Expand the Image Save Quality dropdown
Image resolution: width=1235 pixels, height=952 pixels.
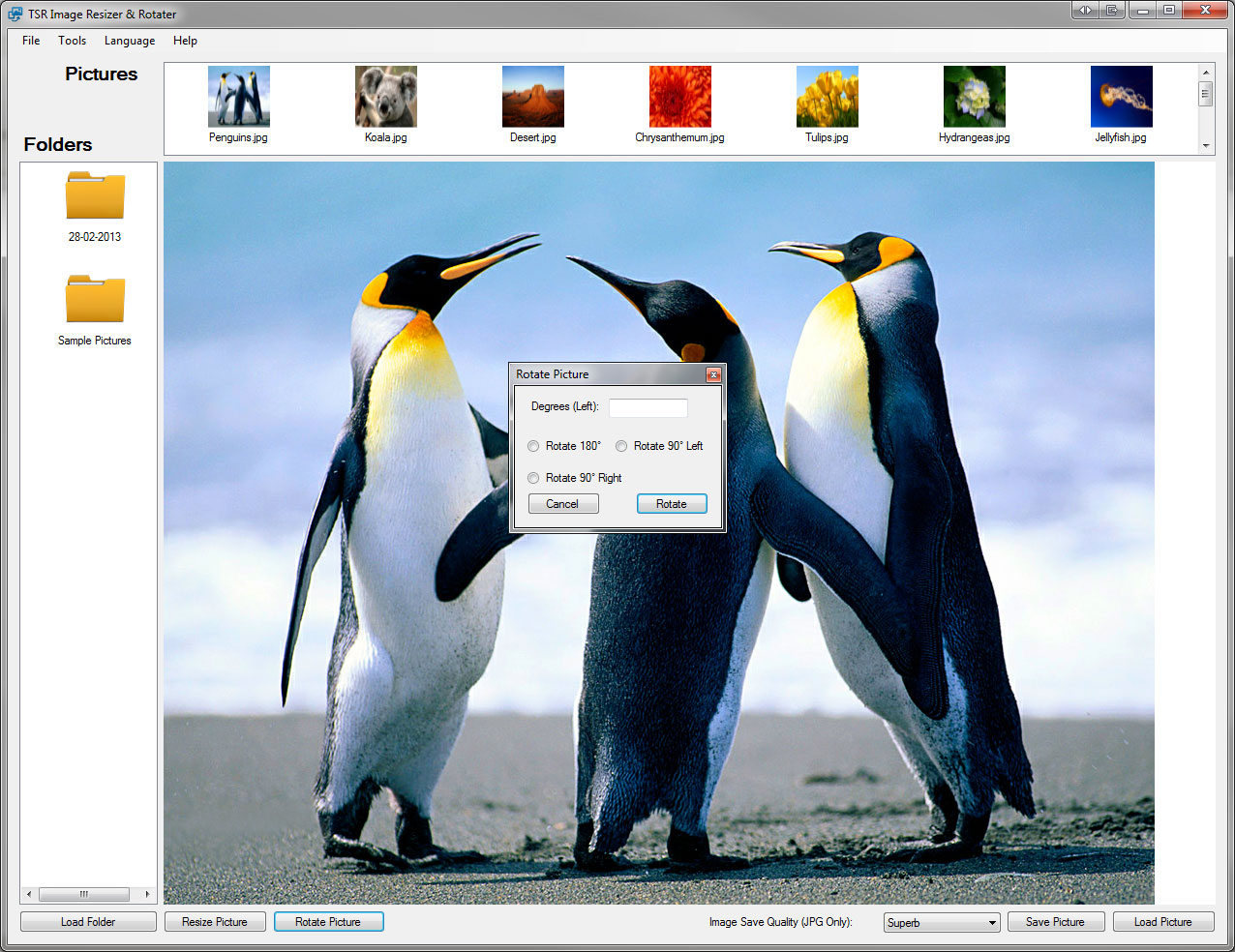point(941,923)
